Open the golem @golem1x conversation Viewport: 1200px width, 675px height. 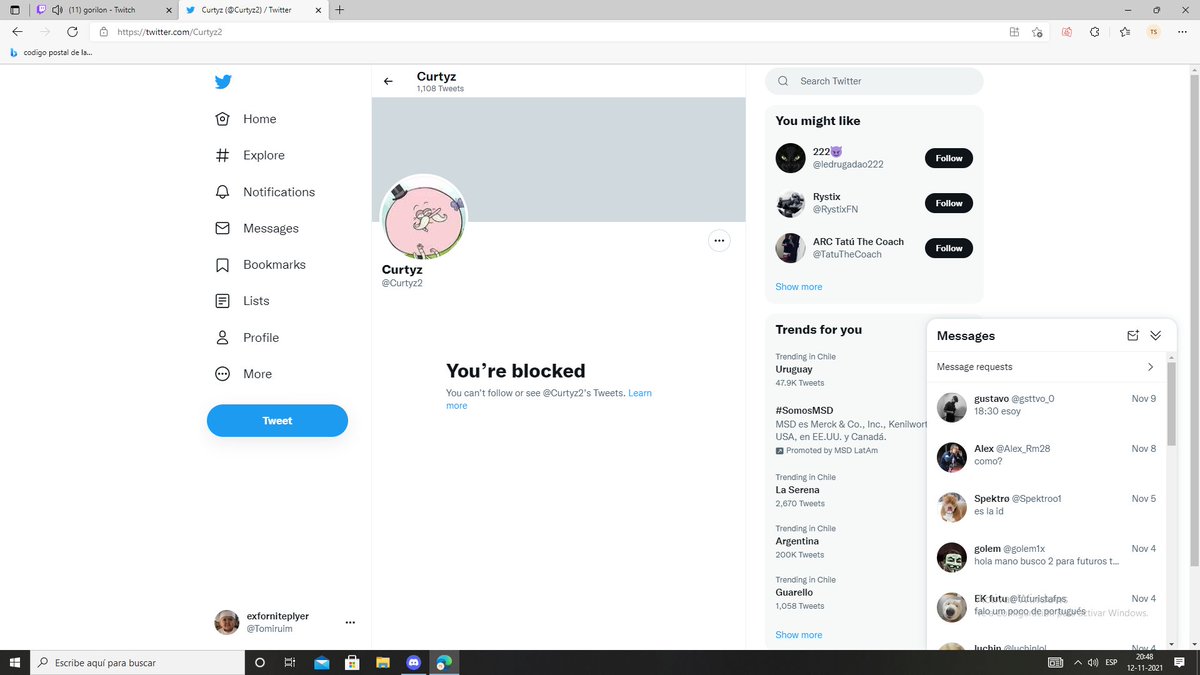(x=1046, y=557)
